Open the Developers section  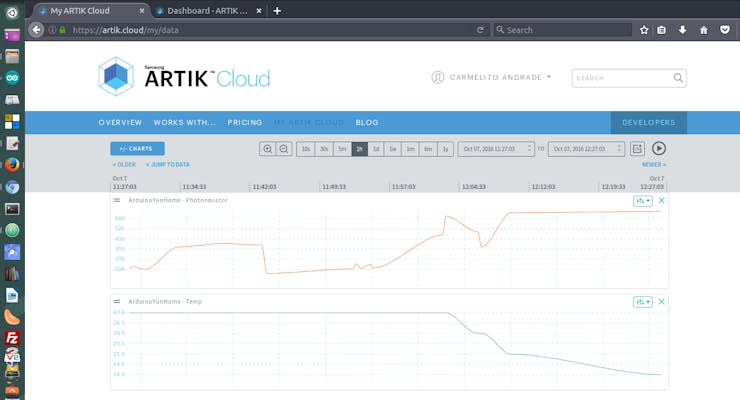pos(648,123)
